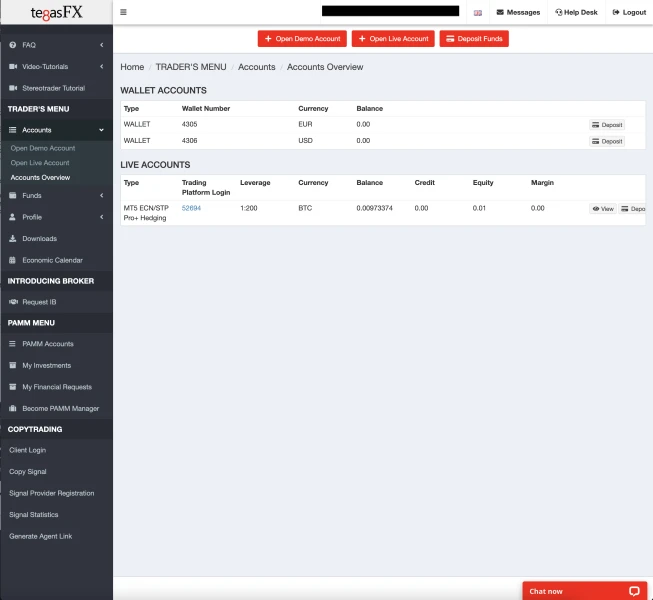Expand the Video-Tutorials sidebar menu
Image resolution: width=653 pixels, height=600 pixels.
point(56,67)
